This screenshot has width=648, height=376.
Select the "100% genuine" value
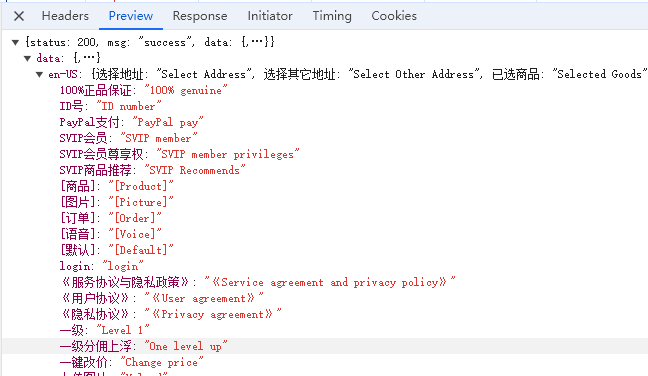click(186, 90)
